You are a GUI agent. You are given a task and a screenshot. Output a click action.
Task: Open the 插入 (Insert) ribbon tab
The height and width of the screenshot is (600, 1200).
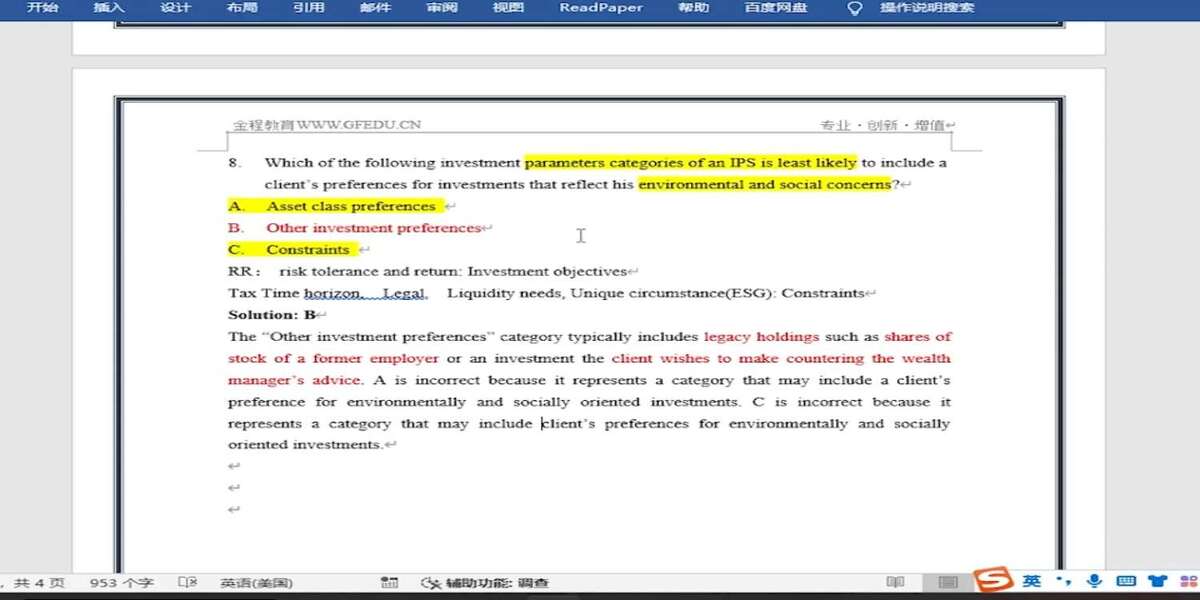click(109, 8)
